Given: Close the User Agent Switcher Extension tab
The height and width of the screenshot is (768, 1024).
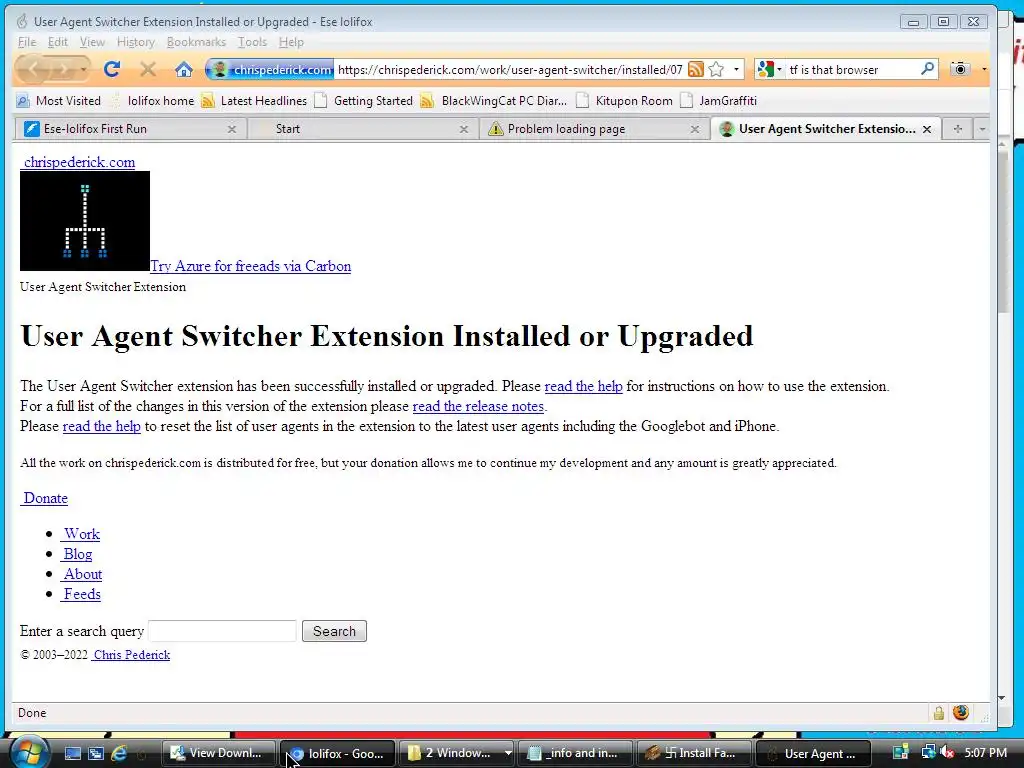Looking at the screenshot, I should tap(927, 129).
